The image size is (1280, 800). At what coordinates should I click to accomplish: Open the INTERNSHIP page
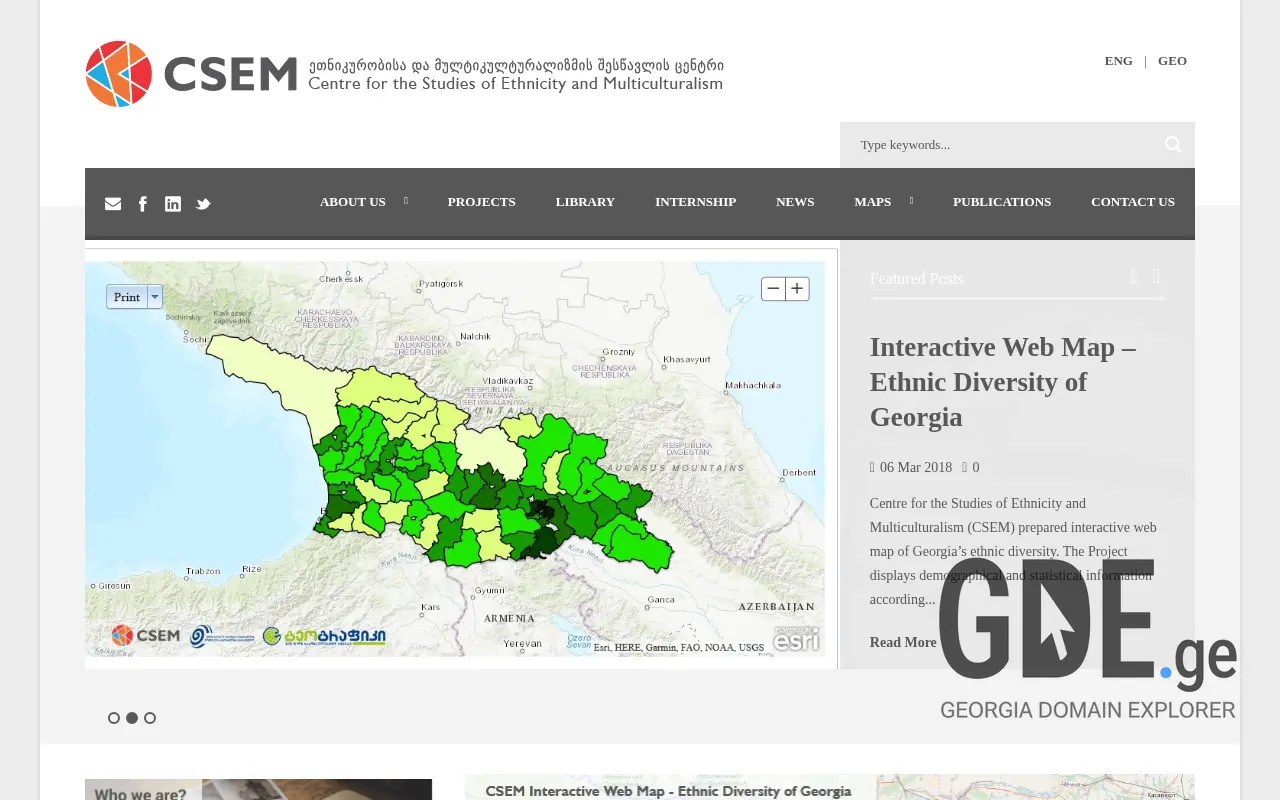(x=695, y=202)
